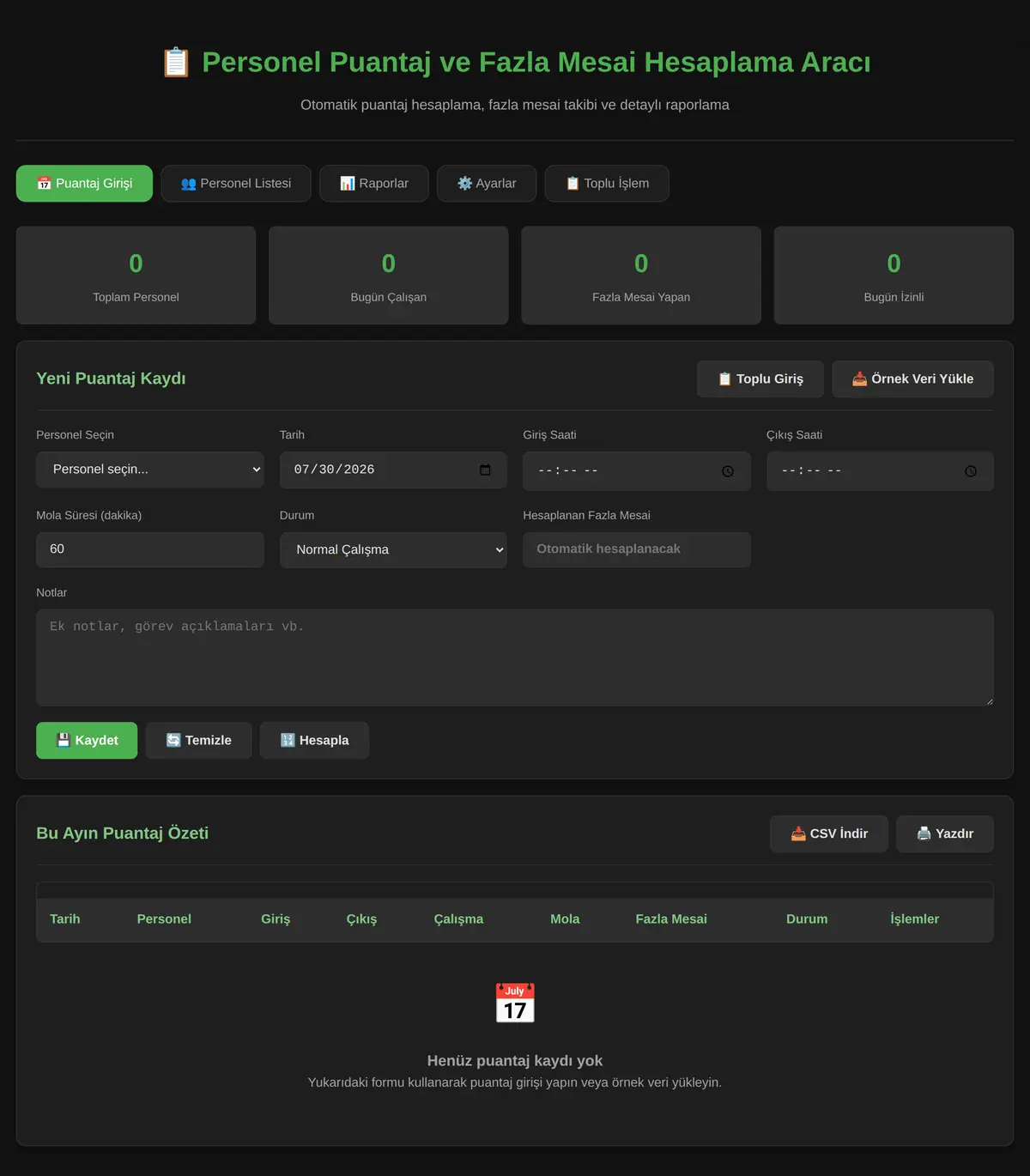Print the summary with Yazdır
Viewport: 1030px width, 1176px height.
[x=945, y=834]
